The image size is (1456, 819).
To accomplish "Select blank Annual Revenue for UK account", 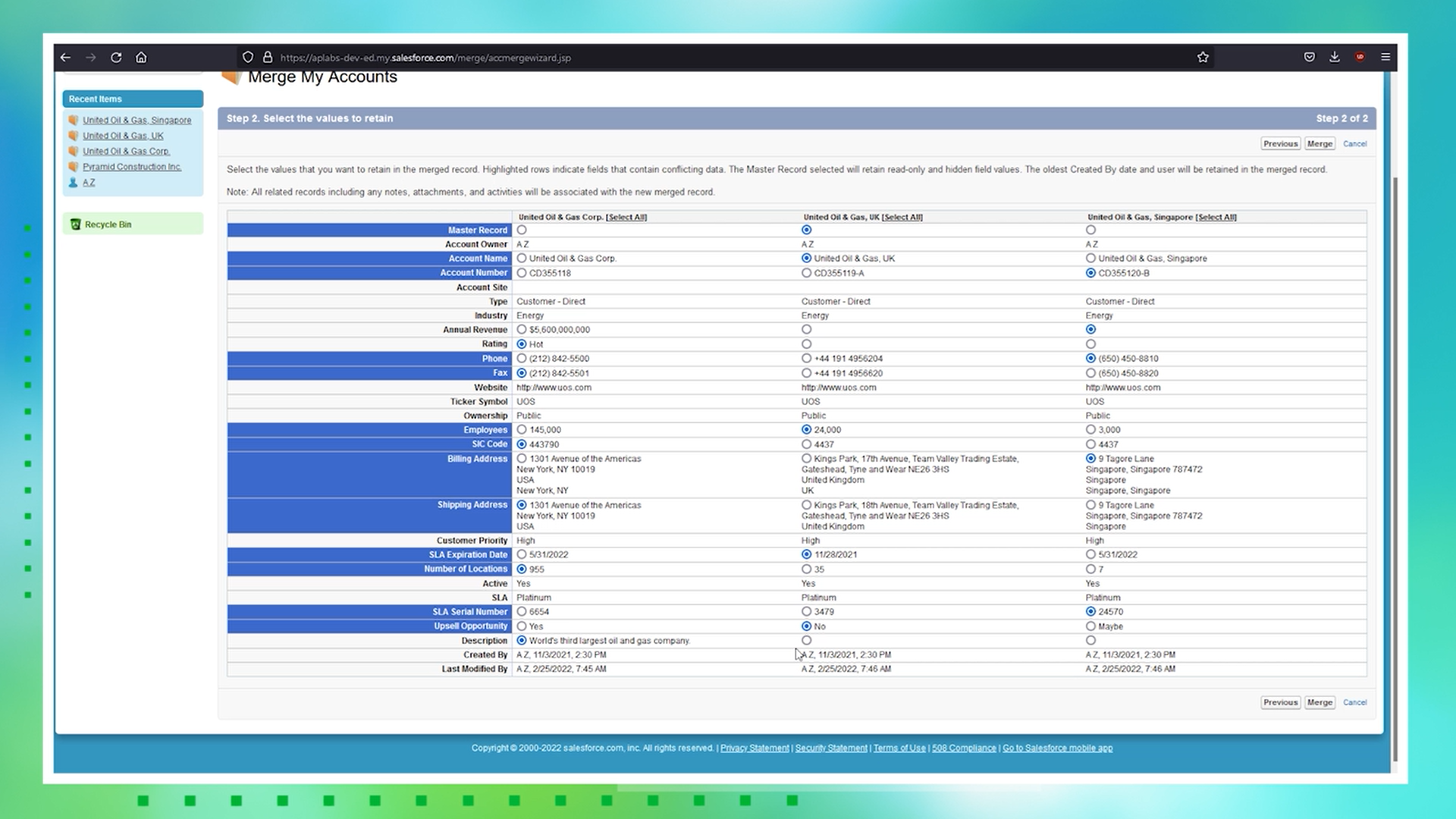I will 806,330.
